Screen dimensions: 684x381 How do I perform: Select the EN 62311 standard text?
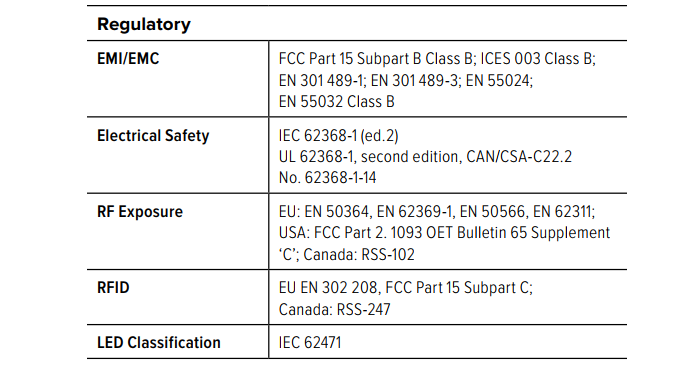pos(564,212)
